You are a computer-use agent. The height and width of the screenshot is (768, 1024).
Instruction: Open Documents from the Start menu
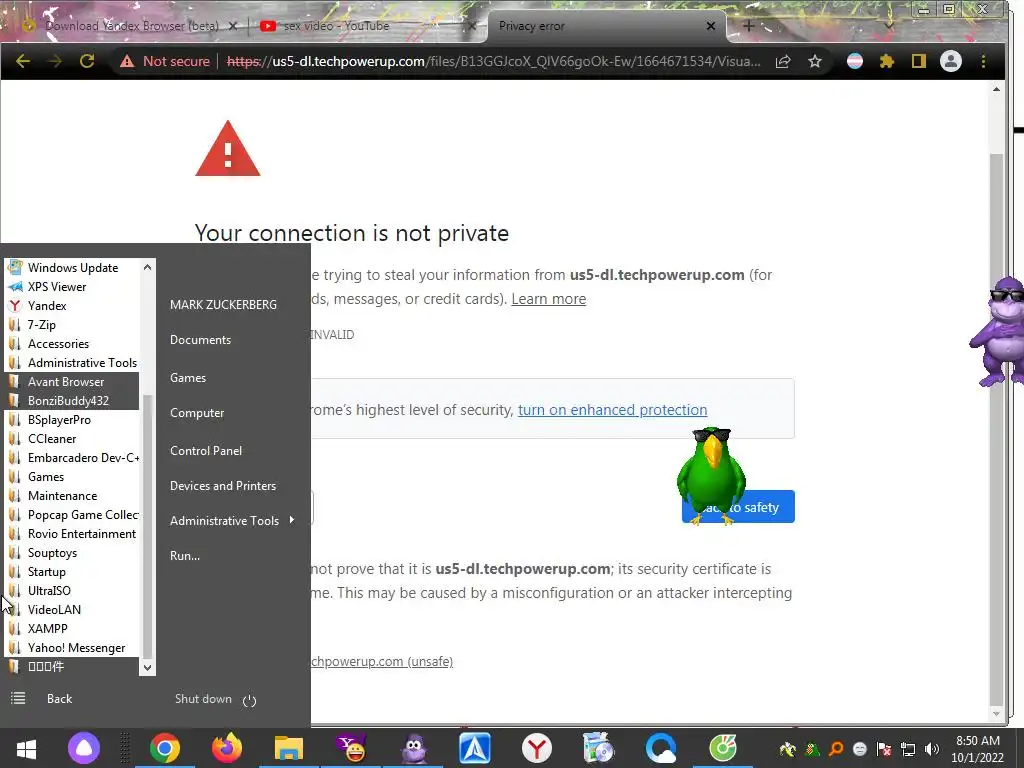pyautogui.click(x=200, y=340)
